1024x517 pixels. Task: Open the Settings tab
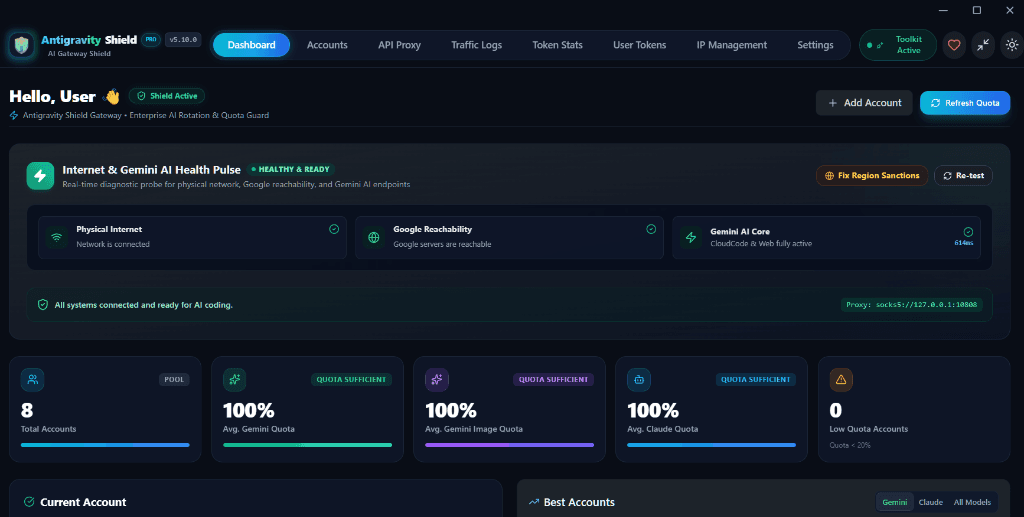pyautogui.click(x=815, y=45)
